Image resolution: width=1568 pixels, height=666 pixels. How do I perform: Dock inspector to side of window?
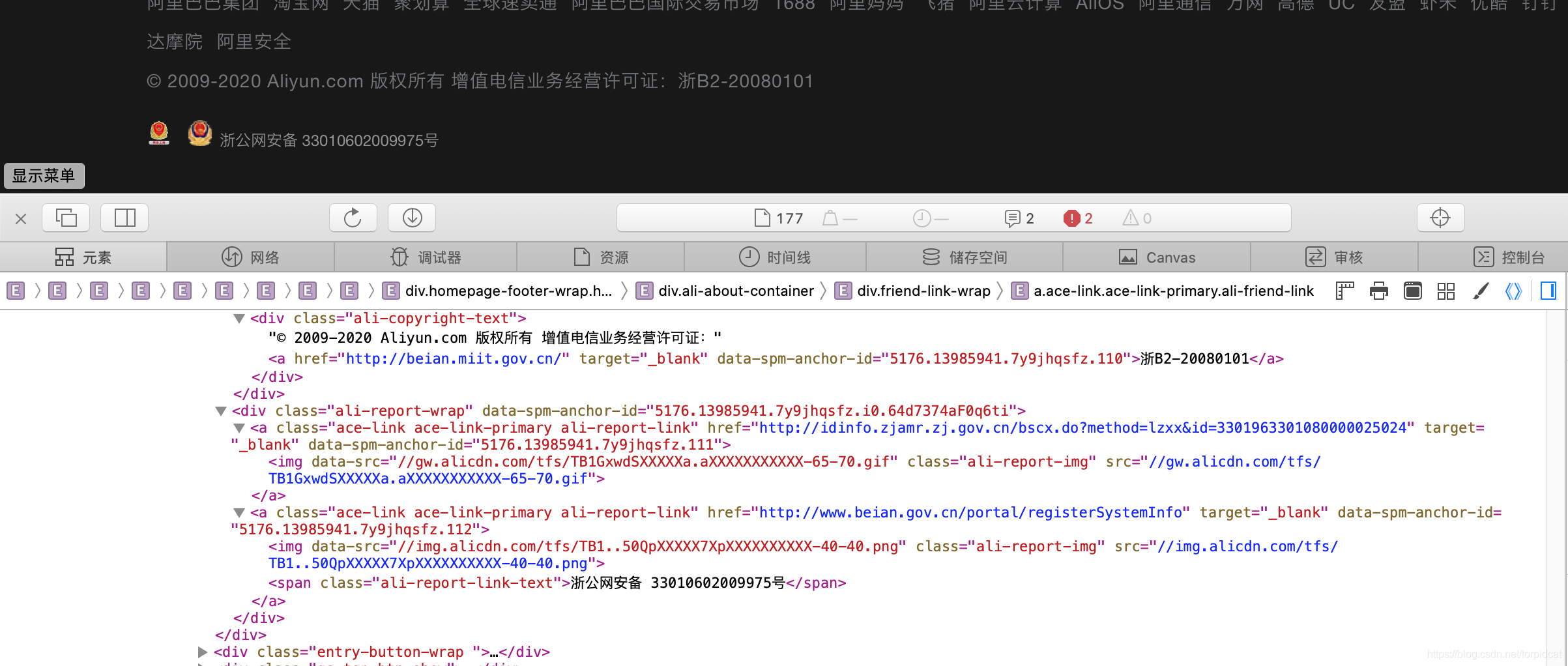pyautogui.click(x=124, y=218)
